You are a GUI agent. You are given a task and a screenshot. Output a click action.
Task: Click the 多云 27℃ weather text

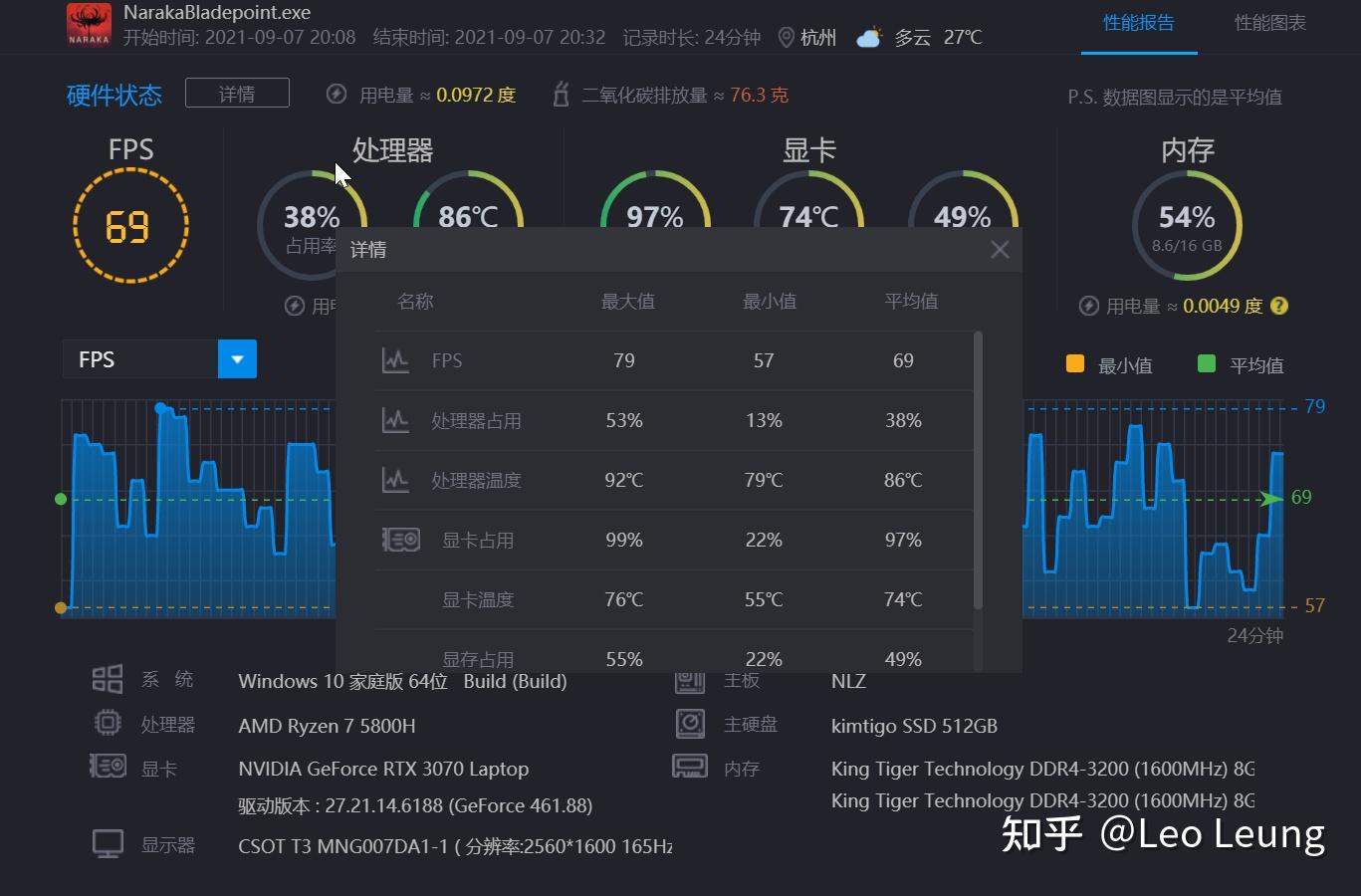coord(938,38)
